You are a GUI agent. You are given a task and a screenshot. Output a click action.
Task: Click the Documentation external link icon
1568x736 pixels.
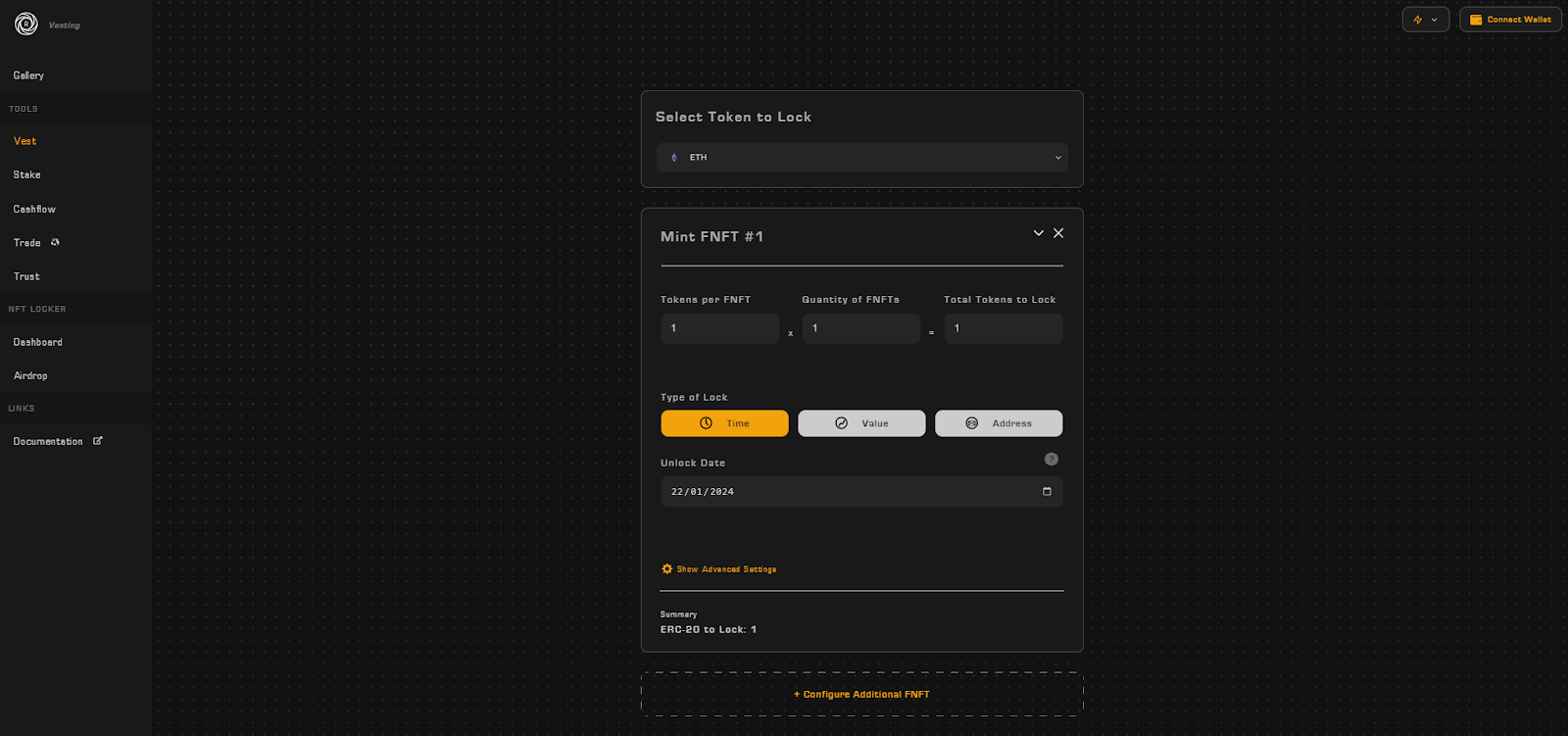click(97, 441)
